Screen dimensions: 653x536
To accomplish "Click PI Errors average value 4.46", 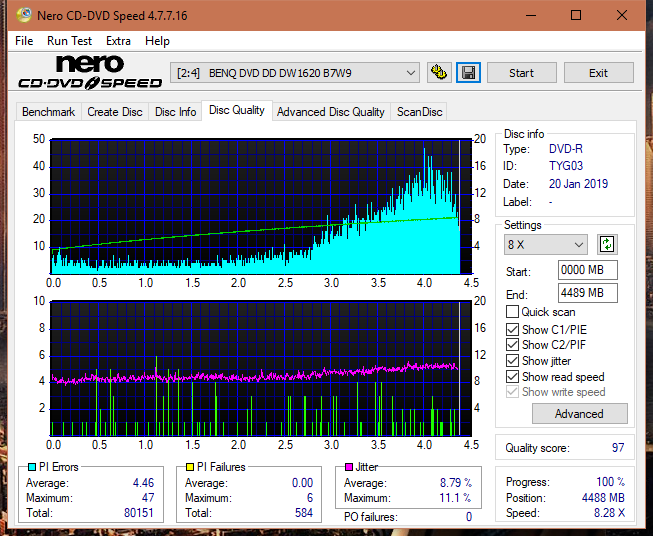I will 143,483.
